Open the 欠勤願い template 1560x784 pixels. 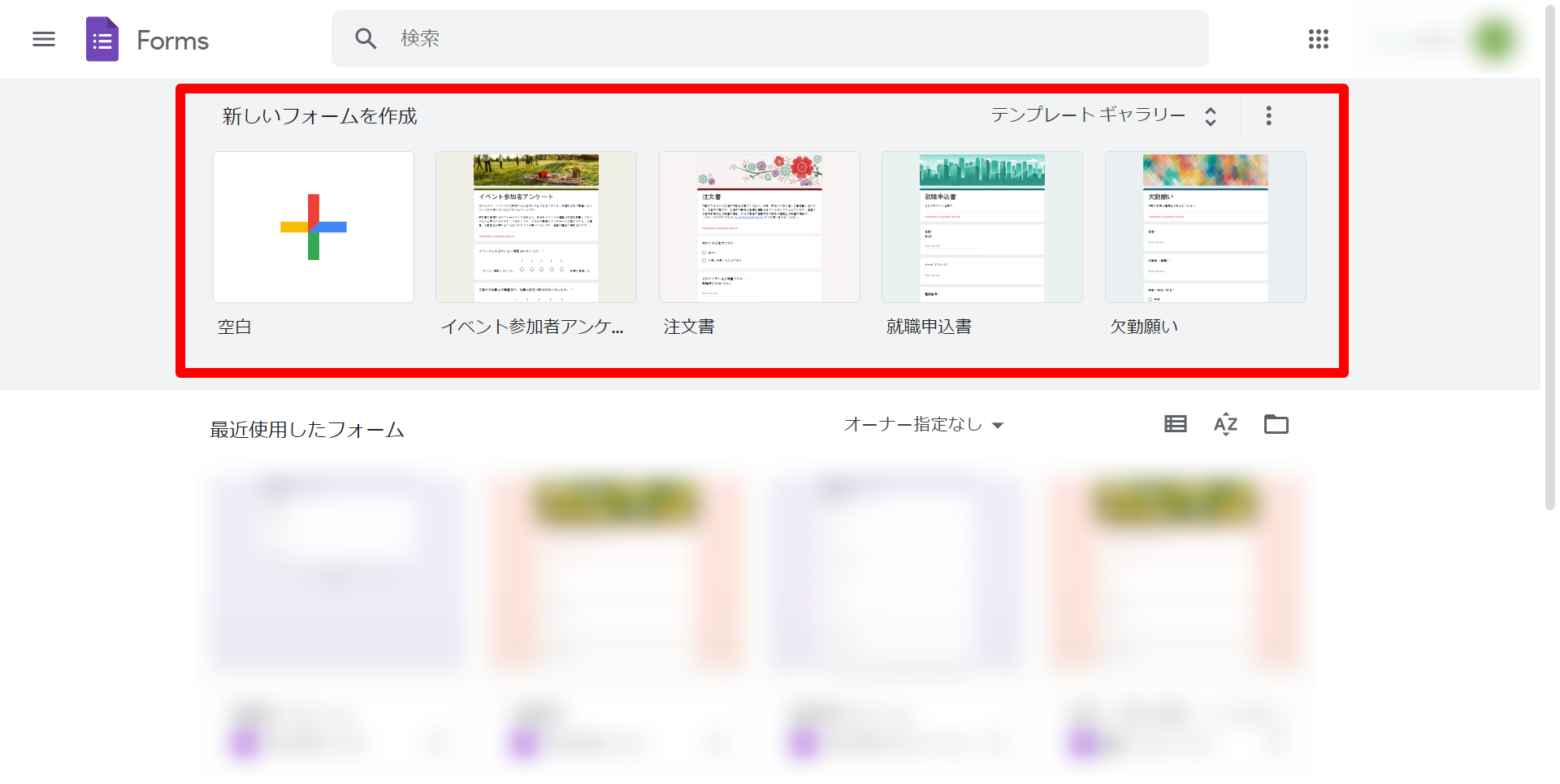(x=1205, y=227)
